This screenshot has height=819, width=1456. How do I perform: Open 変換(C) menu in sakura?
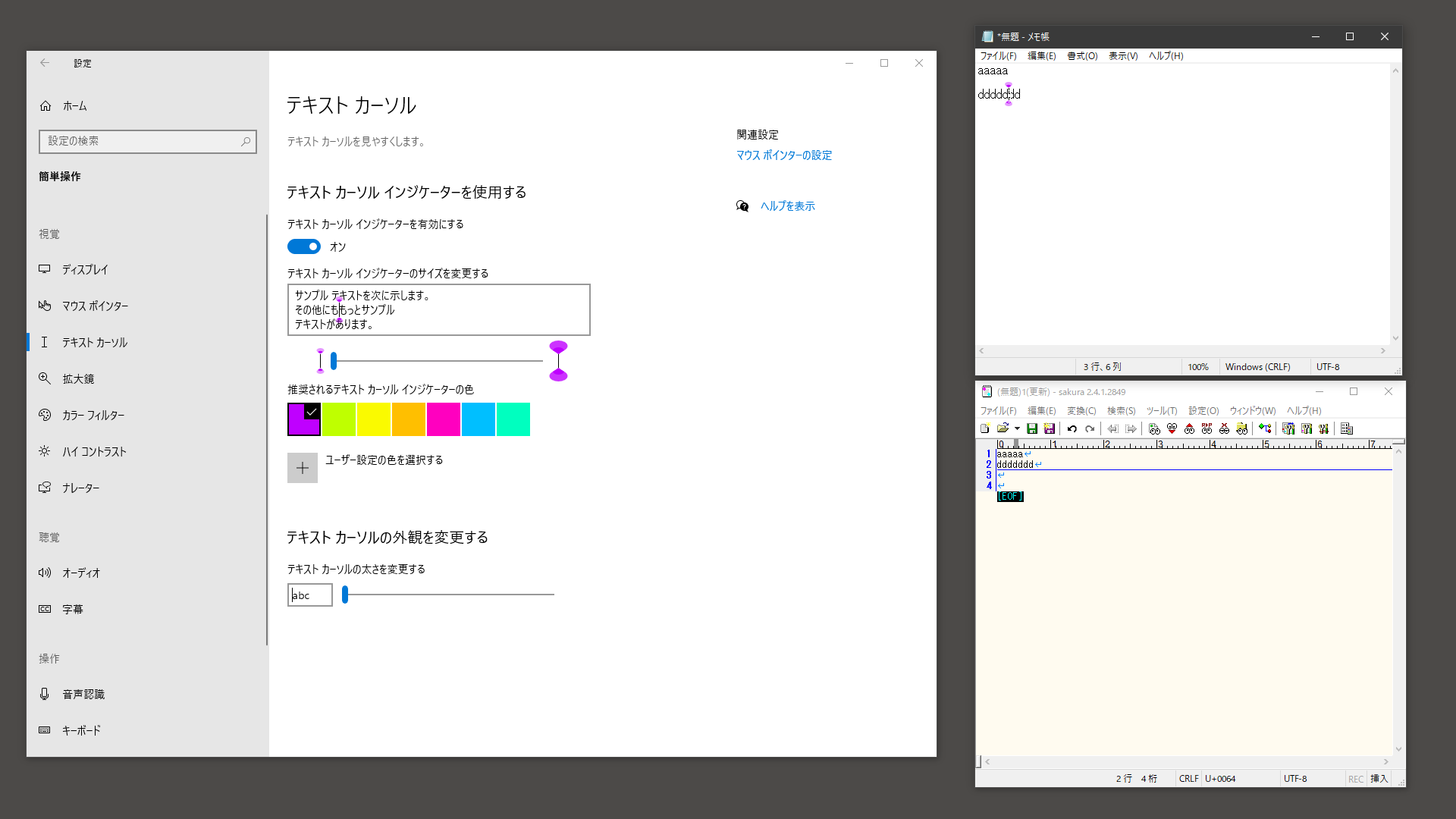[x=1081, y=411]
